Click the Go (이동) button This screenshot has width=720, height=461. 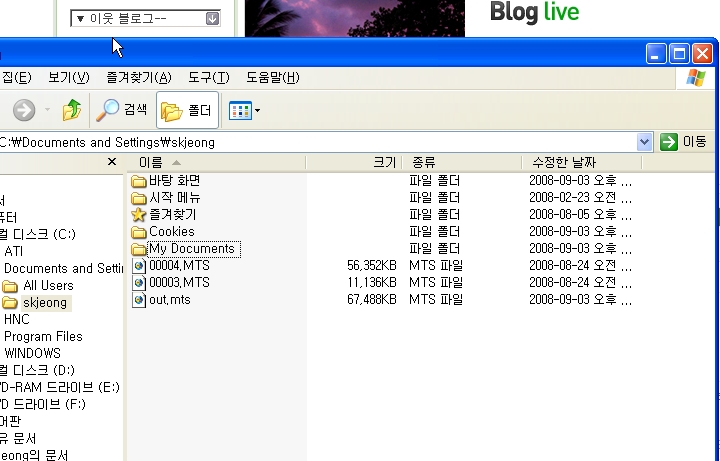(684, 142)
